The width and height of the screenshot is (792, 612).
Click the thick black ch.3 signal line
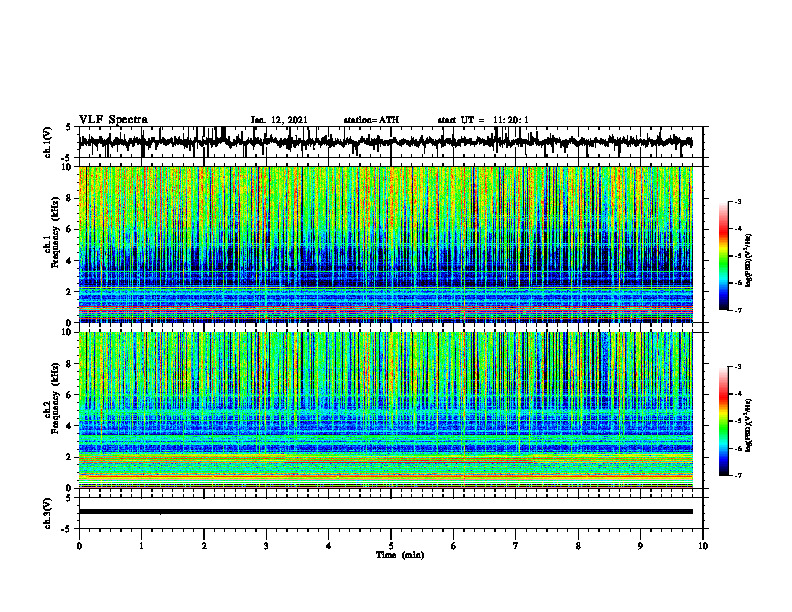tap(386, 512)
